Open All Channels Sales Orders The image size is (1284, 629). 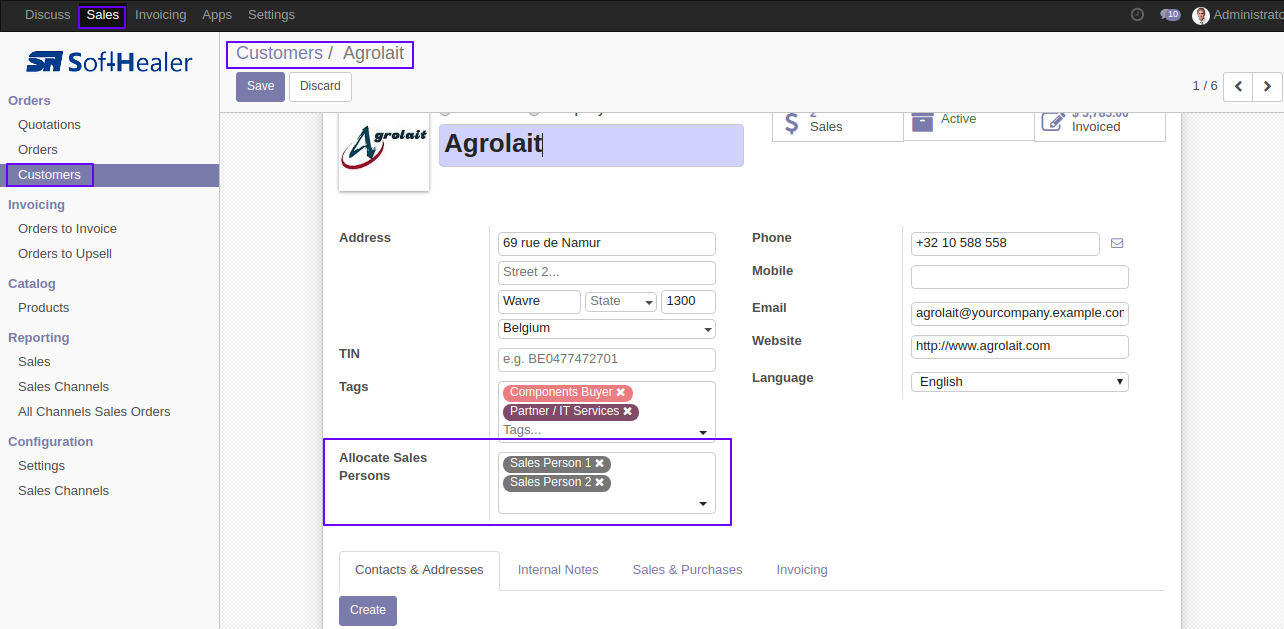click(94, 412)
